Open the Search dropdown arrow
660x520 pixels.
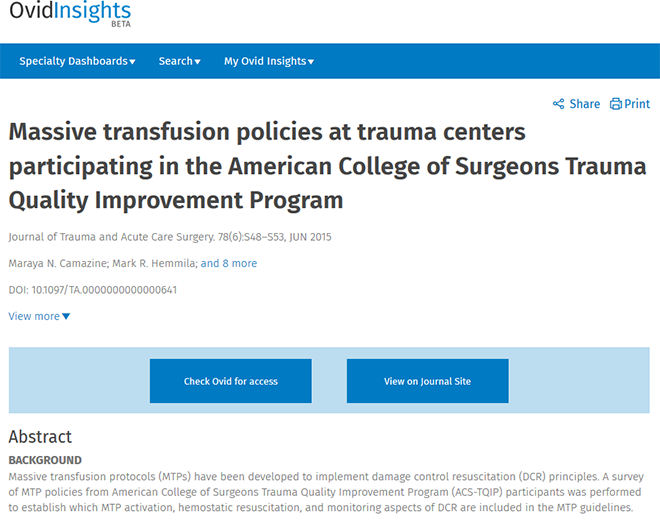(197, 62)
